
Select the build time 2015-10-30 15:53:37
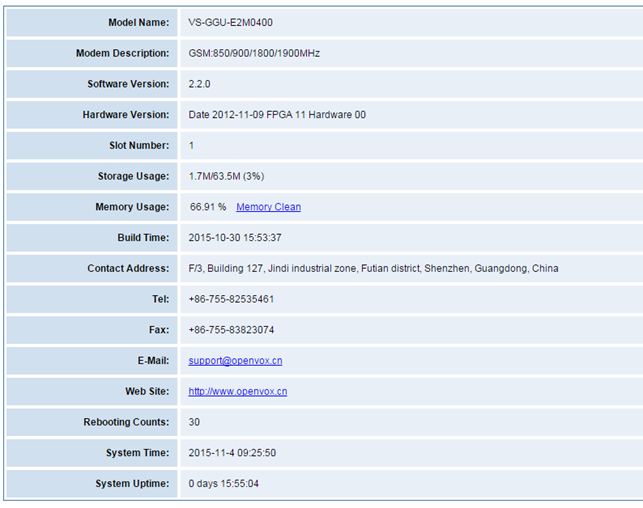pos(235,238)
